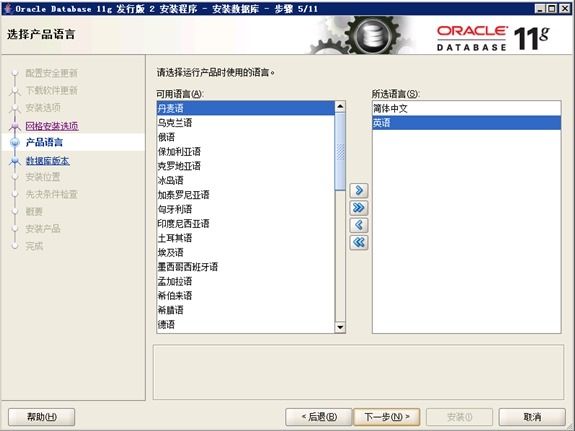Click the 先决条件检查 step in sidebar
The image size is (575, 431).
[51, 194]
